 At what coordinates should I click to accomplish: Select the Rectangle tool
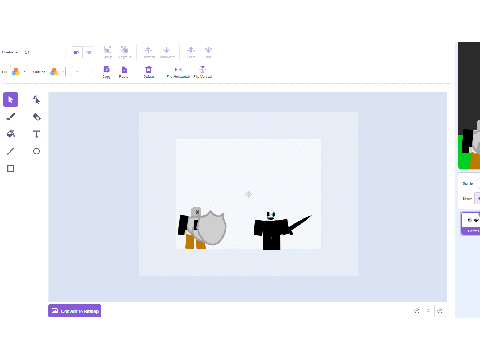point(10,169)
